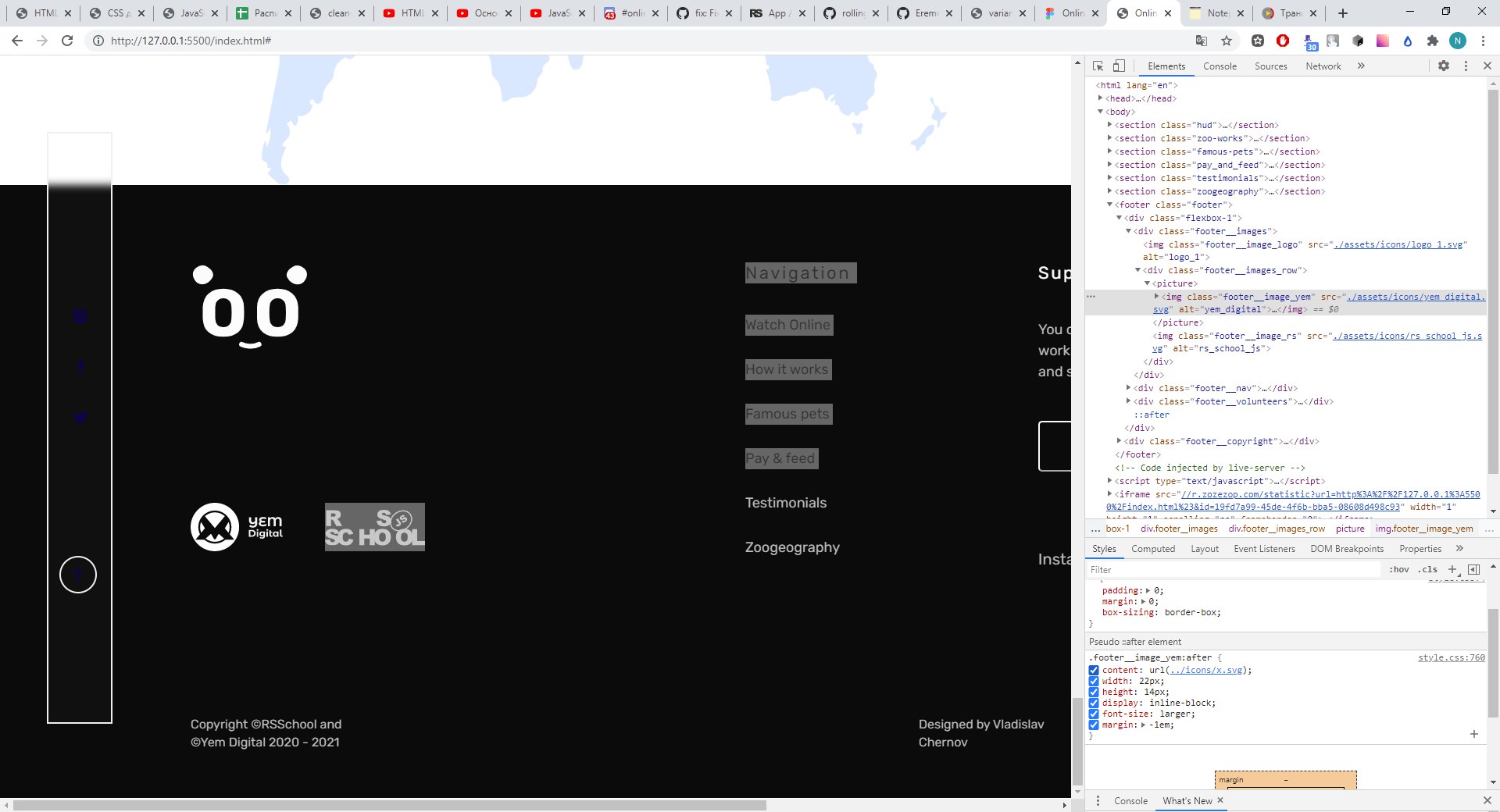
Task: Click the zoo panda logo in footer
Action: pos(250,307)
